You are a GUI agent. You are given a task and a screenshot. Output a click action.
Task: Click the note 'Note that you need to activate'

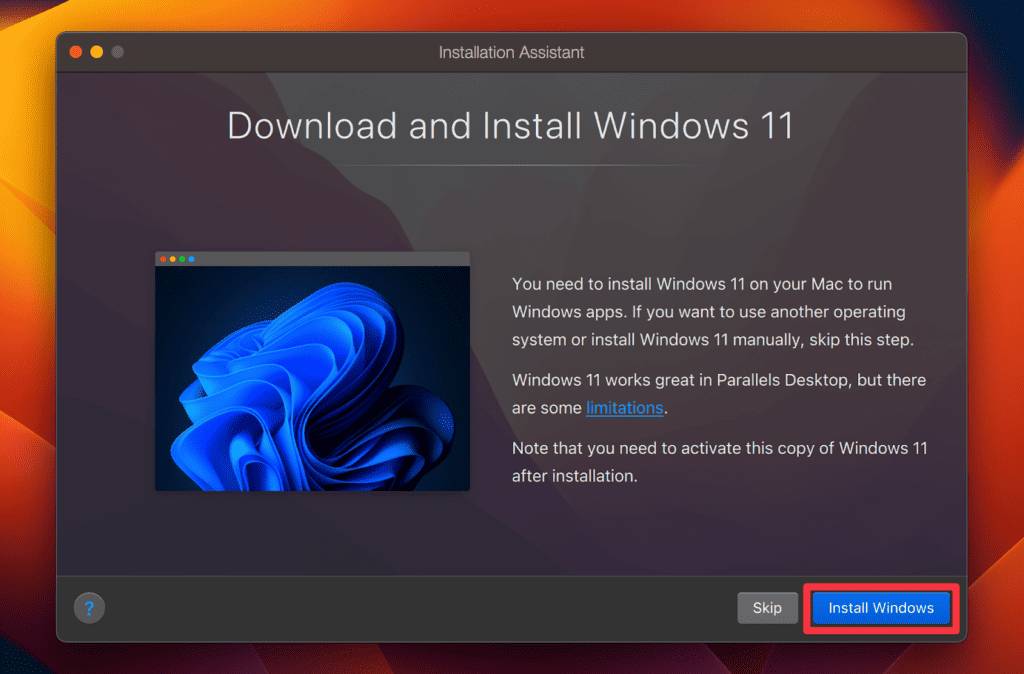coord(719,462)
